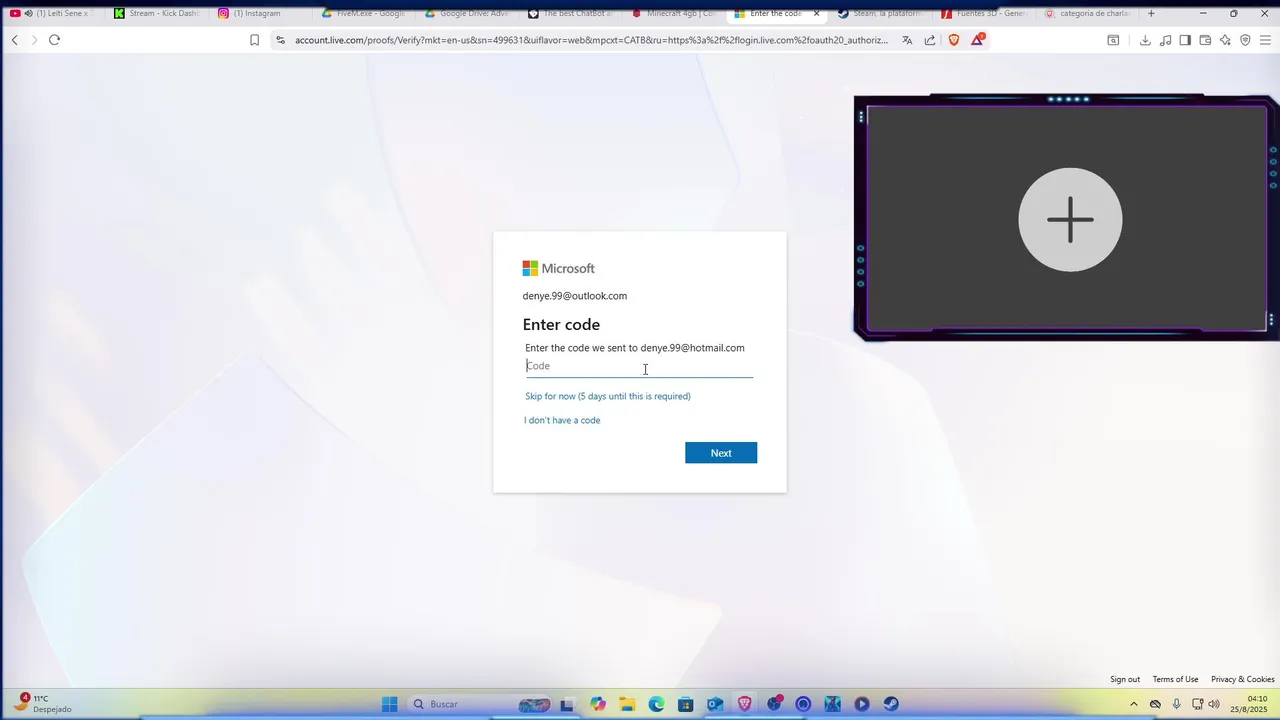Open the Brave Wallet icon in toolbar
Screen dimensions: 1280x720
click(1205, 40)
